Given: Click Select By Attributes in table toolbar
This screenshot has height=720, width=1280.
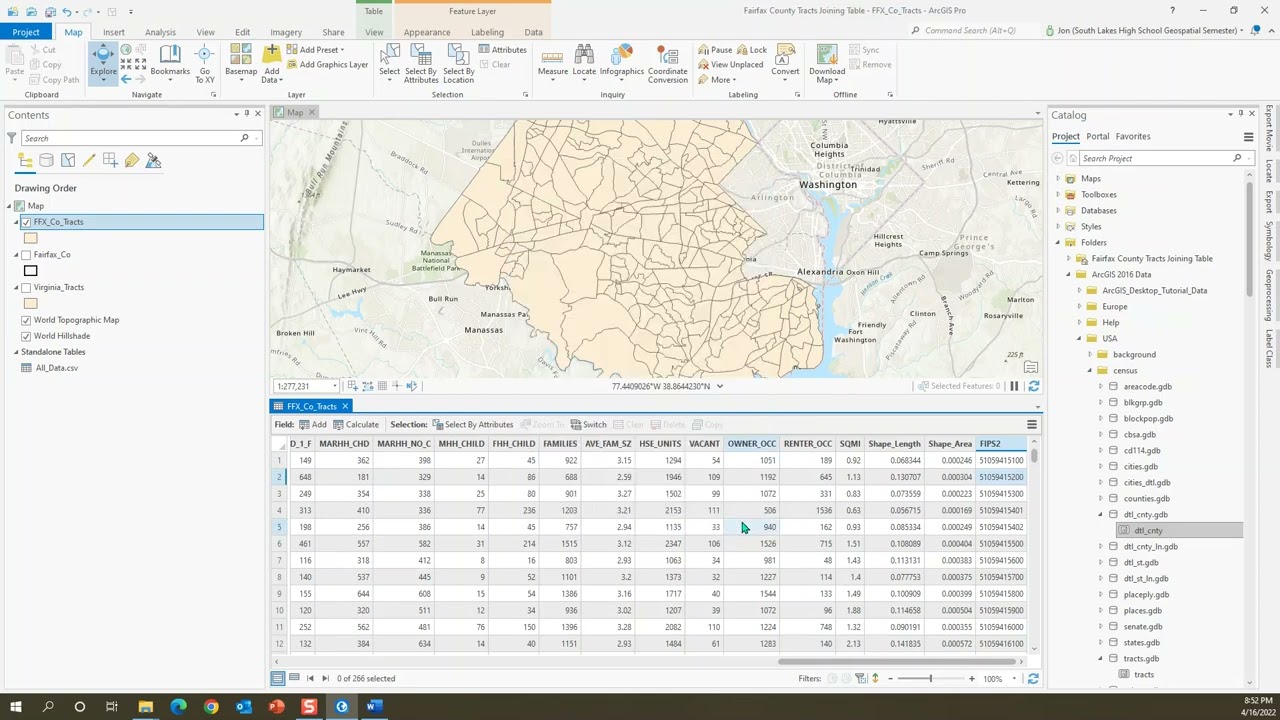Looking at the screenshot, I should (473, 425).
